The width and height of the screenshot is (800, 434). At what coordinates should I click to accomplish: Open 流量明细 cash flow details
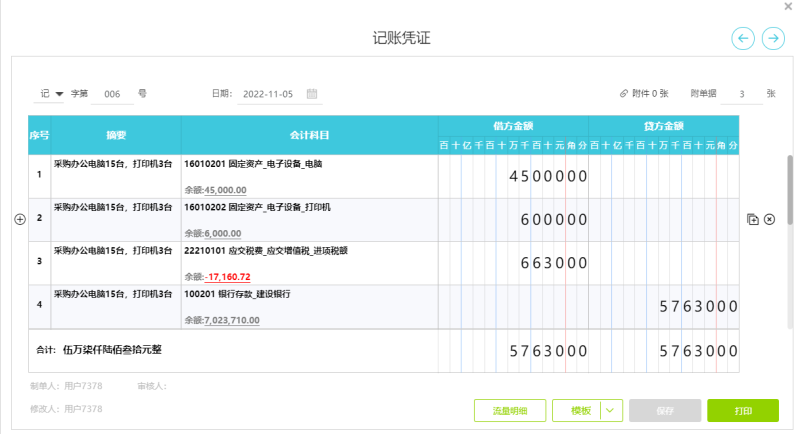pos(509,411)
